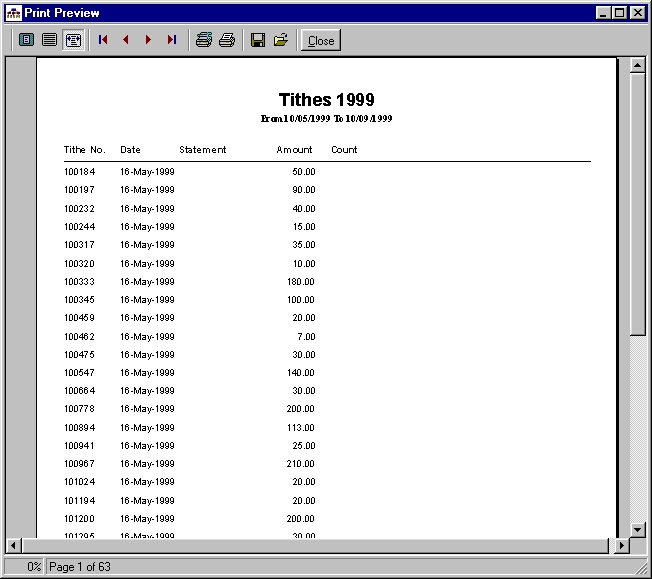
Task: Click tithe number 100547
Action: [79, 373]
